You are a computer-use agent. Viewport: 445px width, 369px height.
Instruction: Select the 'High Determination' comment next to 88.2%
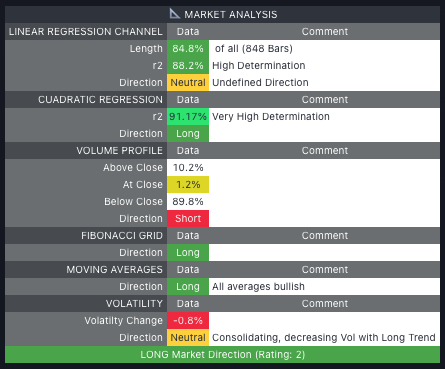click(x=259, y=66)
